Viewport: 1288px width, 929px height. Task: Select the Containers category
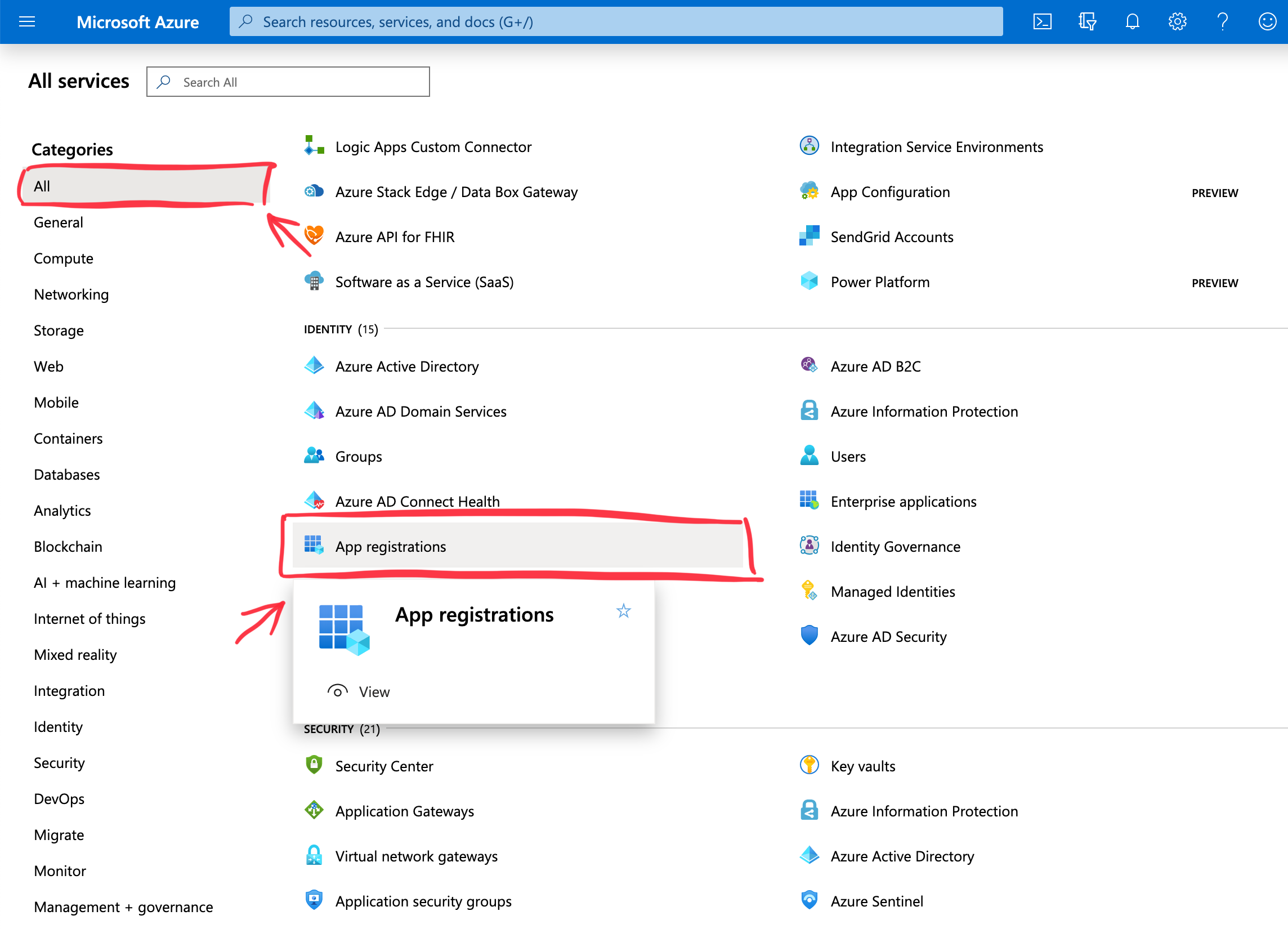[68, 439]
